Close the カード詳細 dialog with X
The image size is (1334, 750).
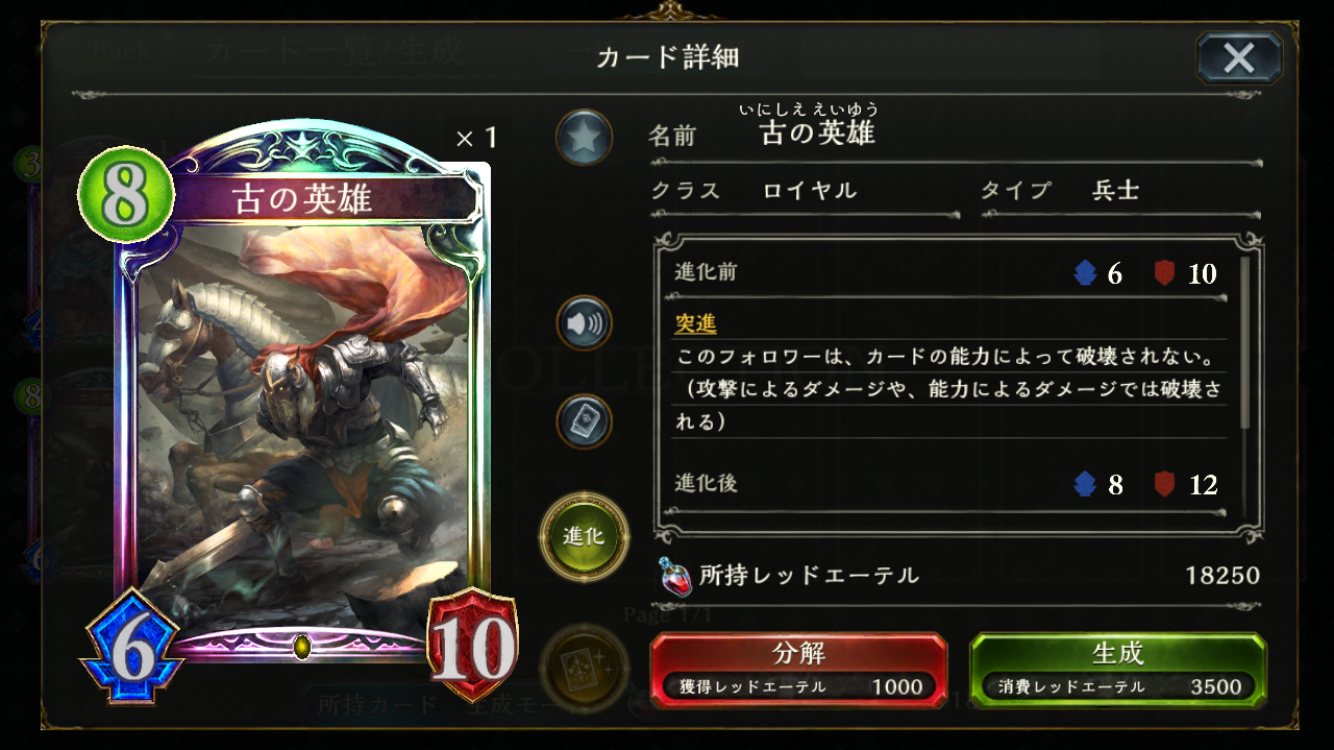point(1239,58)
